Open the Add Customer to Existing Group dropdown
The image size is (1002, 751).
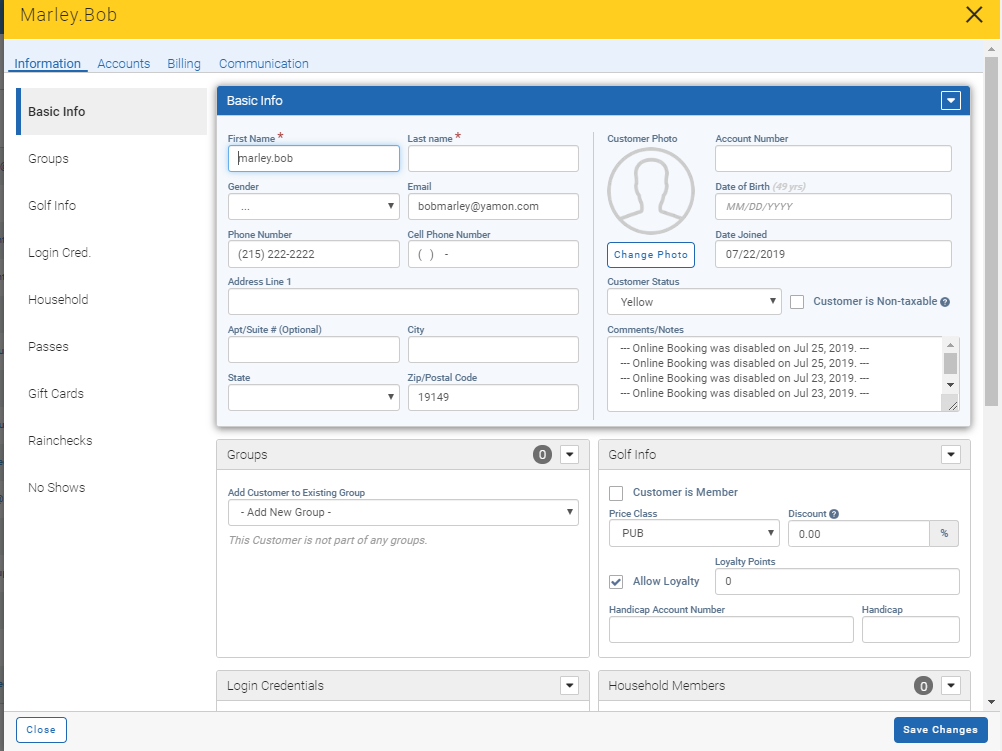[x=403, y=513]
